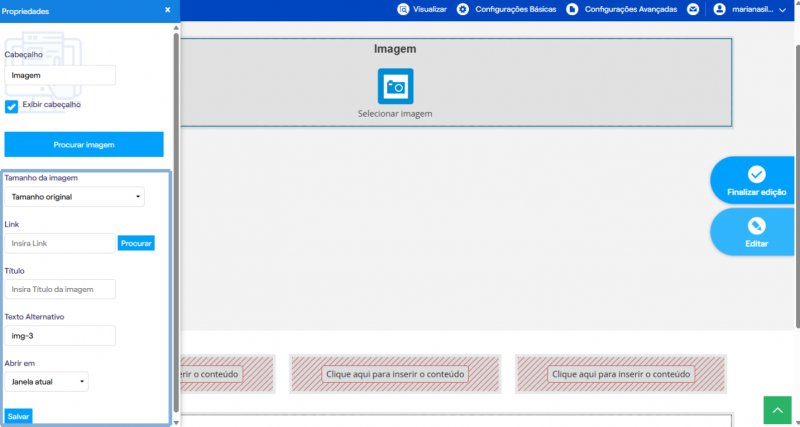800x427 pixels.
Task: Click the Salvar button
Action: click(x=18, y=416)
